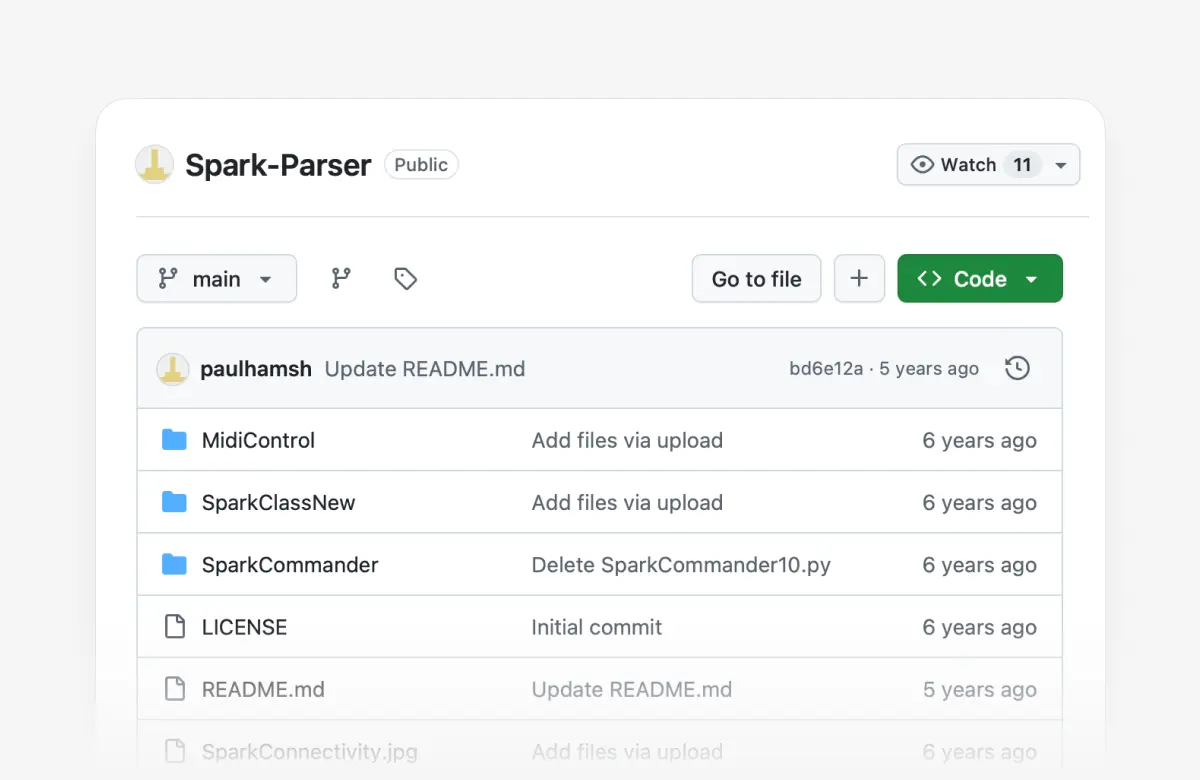The image size is (1200, 780).
Task: Open SparkClassNew's Add files via upload commit
Action: 627,502
